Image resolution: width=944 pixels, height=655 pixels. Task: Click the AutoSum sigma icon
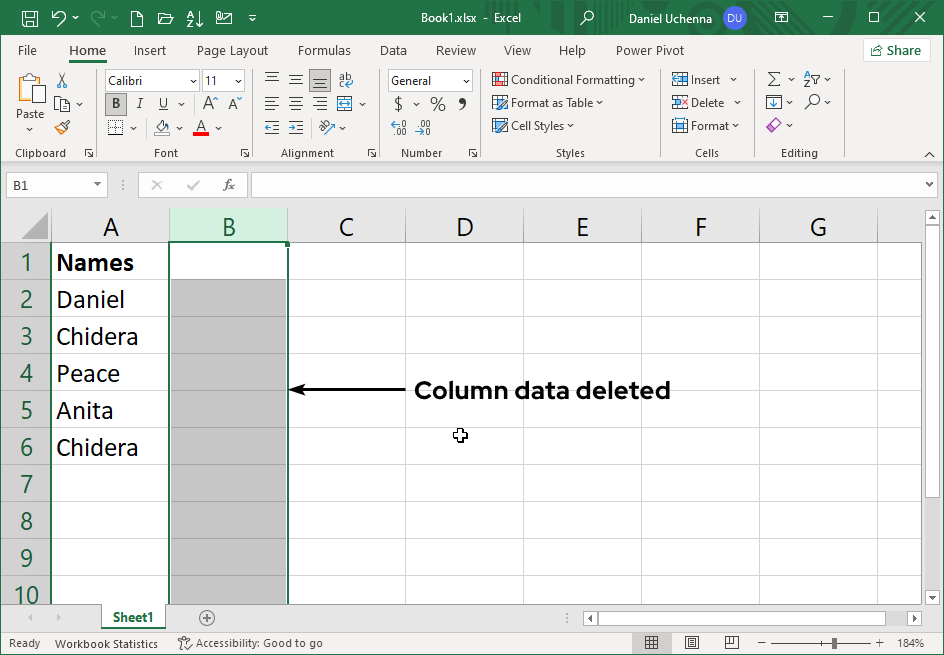point(773,80)
